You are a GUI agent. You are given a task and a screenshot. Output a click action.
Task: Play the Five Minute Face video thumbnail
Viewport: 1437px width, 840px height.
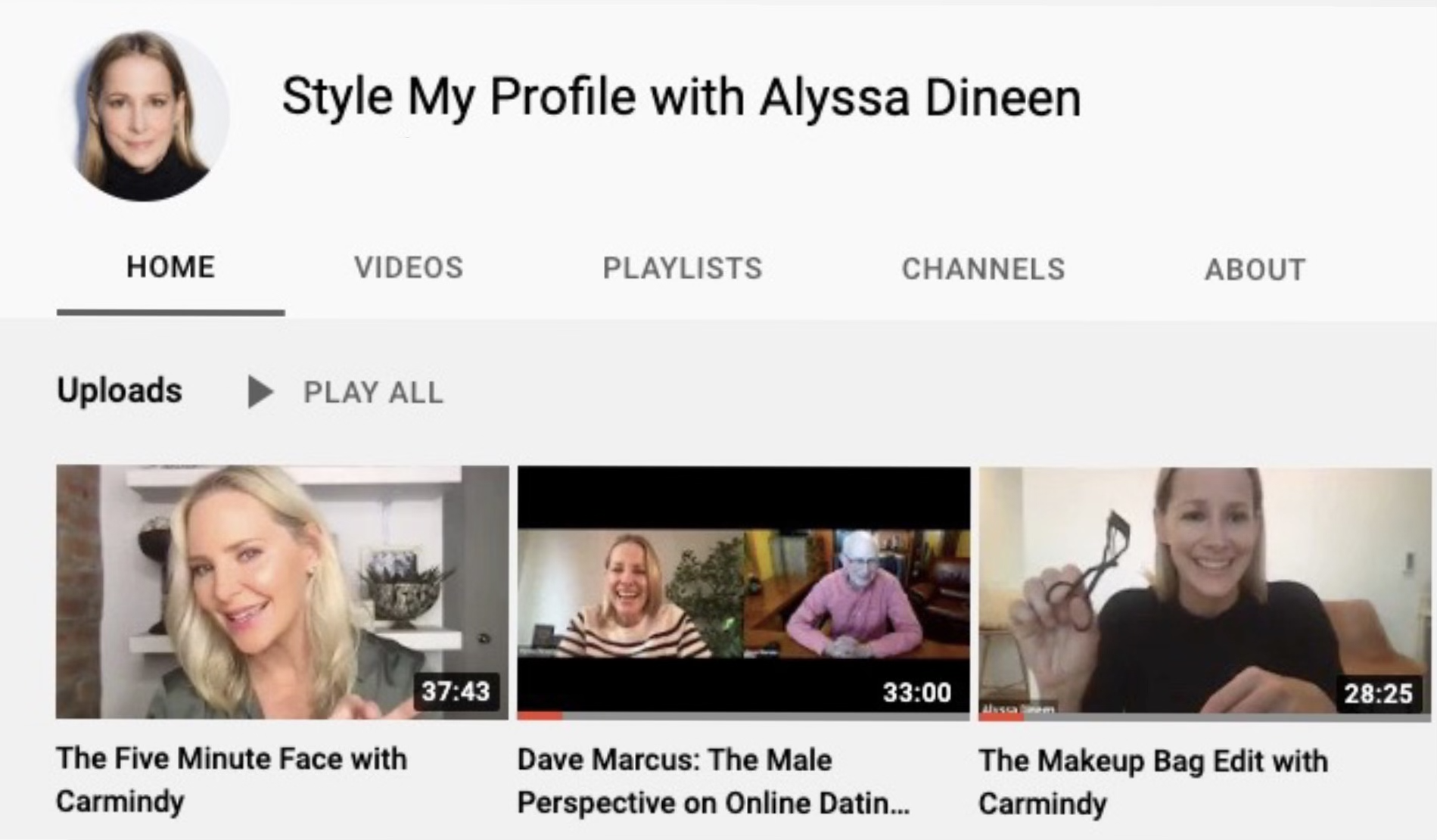pyautogui.click(x=281, y=590)
